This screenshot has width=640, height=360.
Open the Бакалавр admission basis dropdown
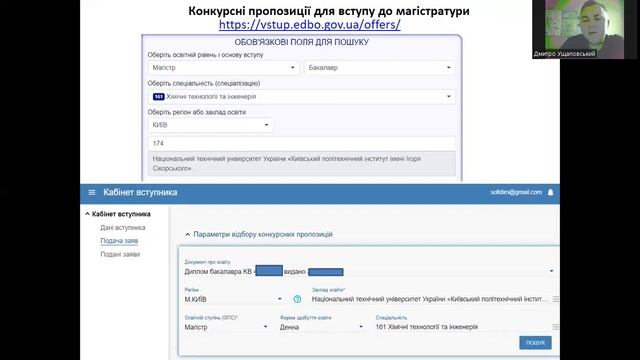point(380,68)
